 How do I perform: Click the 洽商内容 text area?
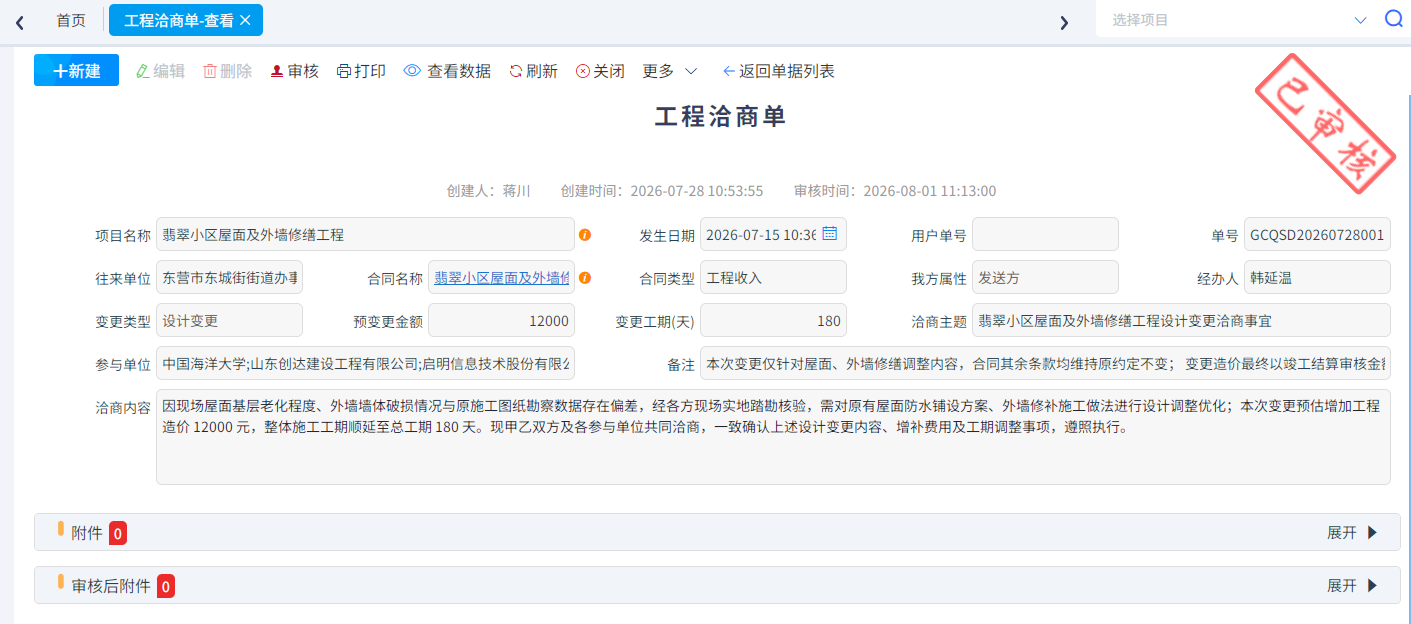[x=773, y=437]
